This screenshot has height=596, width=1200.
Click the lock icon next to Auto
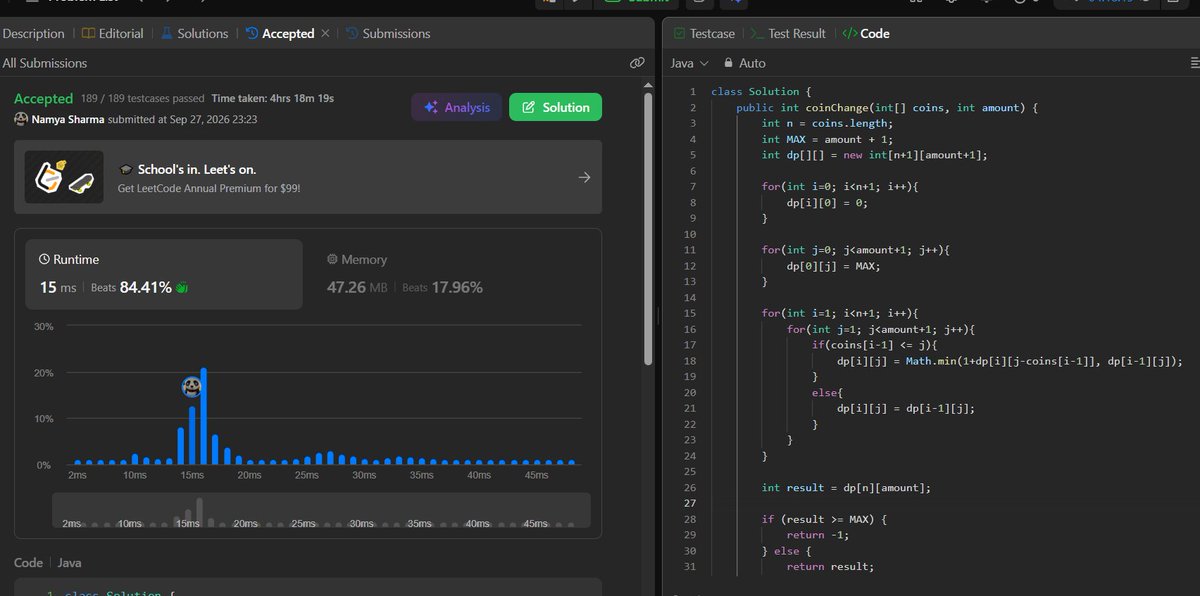coord(728,63)
